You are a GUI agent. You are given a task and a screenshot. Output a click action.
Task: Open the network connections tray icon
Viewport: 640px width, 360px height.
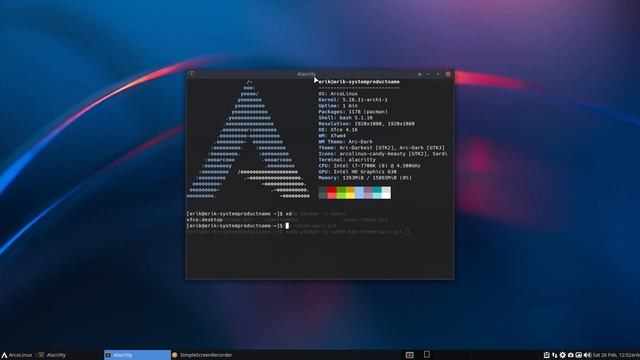pyautogui.click(x=554, y=355)
